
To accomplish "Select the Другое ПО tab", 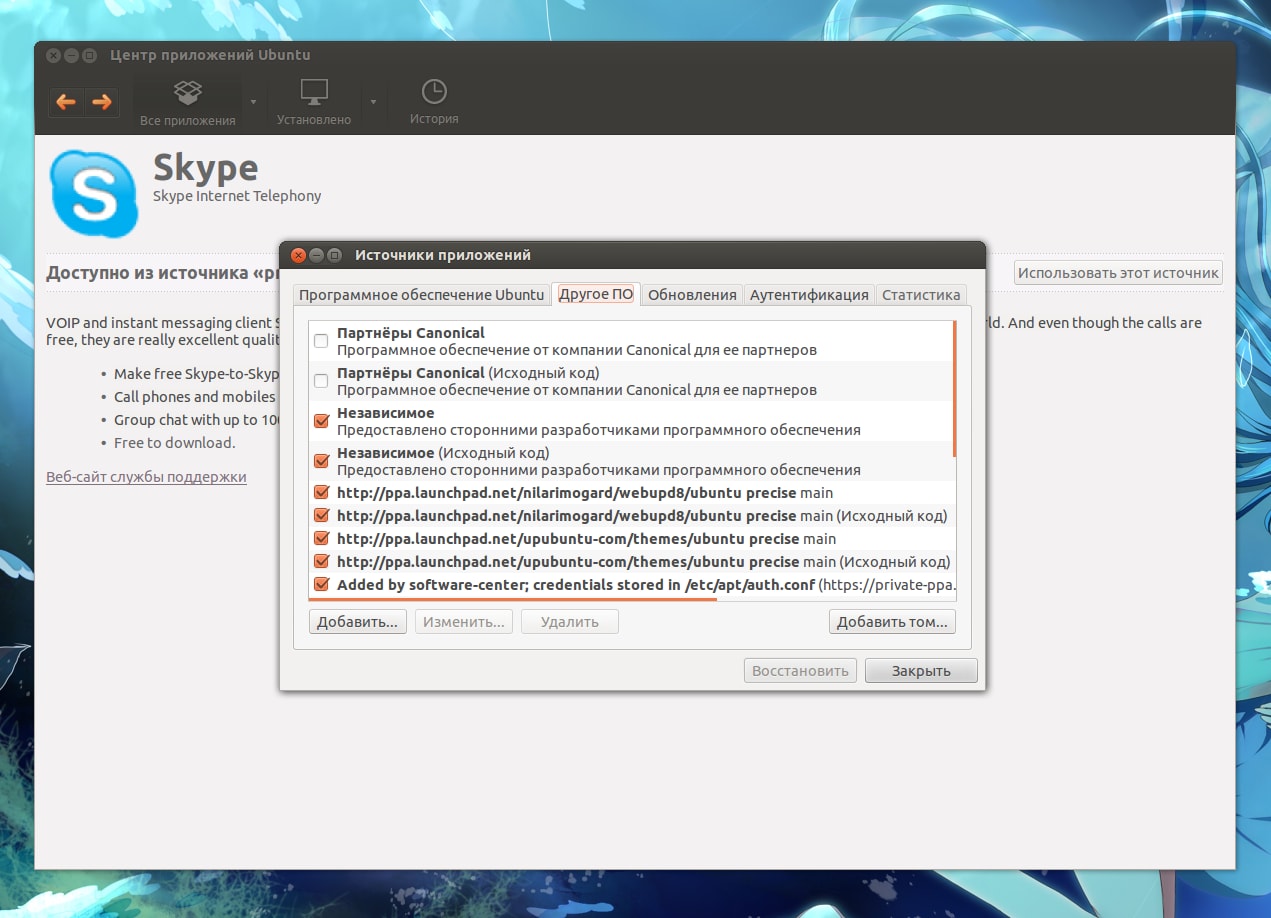I will 596,294.
